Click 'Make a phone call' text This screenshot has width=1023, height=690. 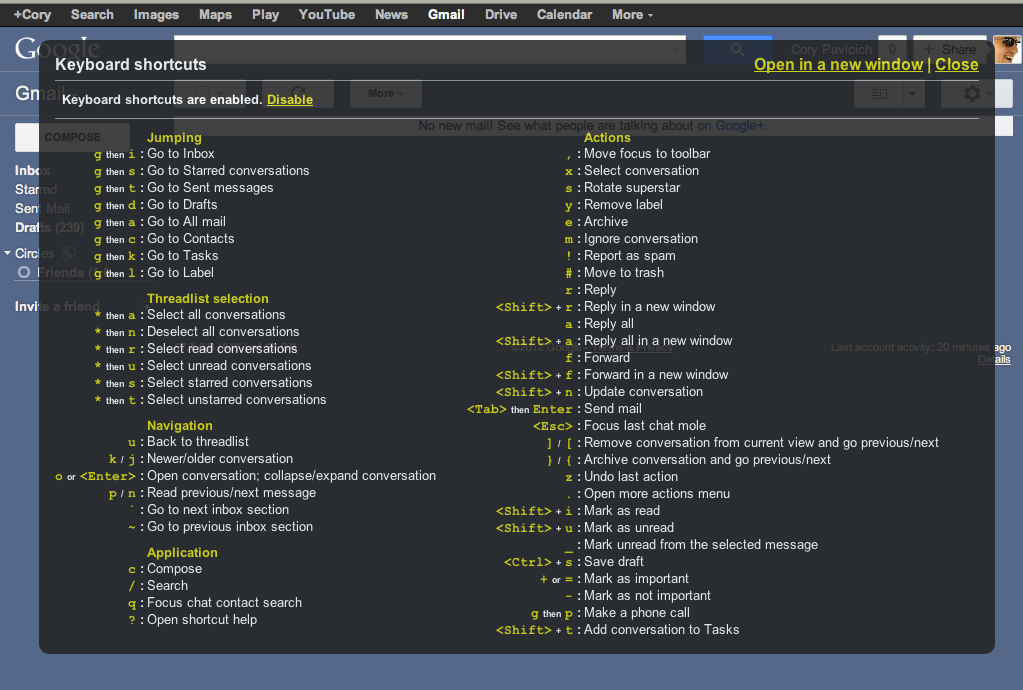coord(637,612)
